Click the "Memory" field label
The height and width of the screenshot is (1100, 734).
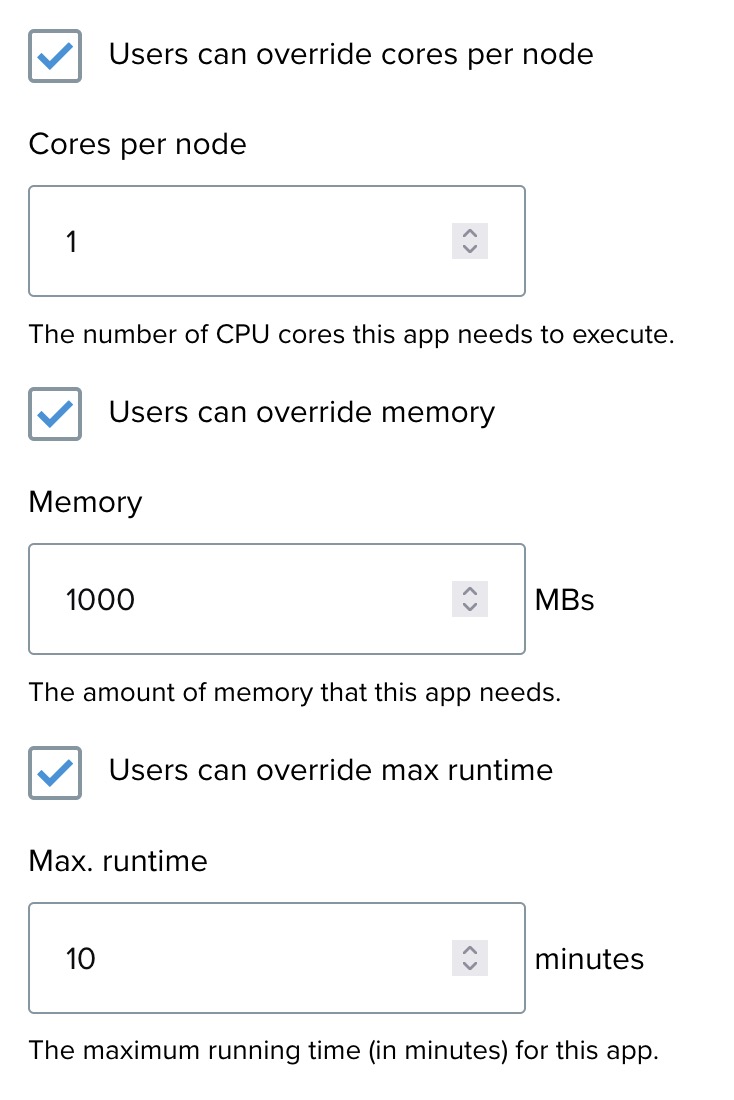86,502
